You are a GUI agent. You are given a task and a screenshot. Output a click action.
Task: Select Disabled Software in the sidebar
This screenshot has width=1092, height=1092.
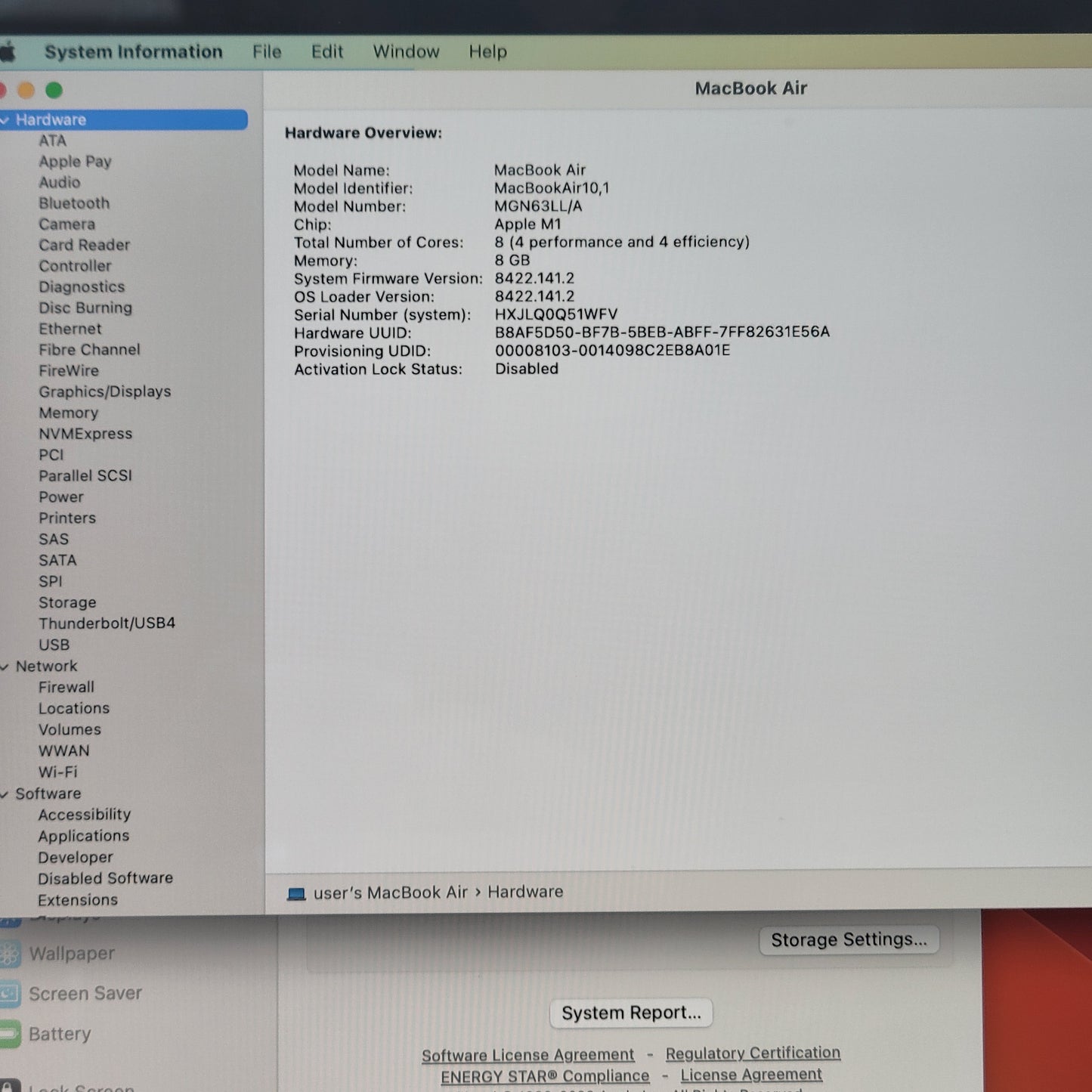[x=105, y=878]
